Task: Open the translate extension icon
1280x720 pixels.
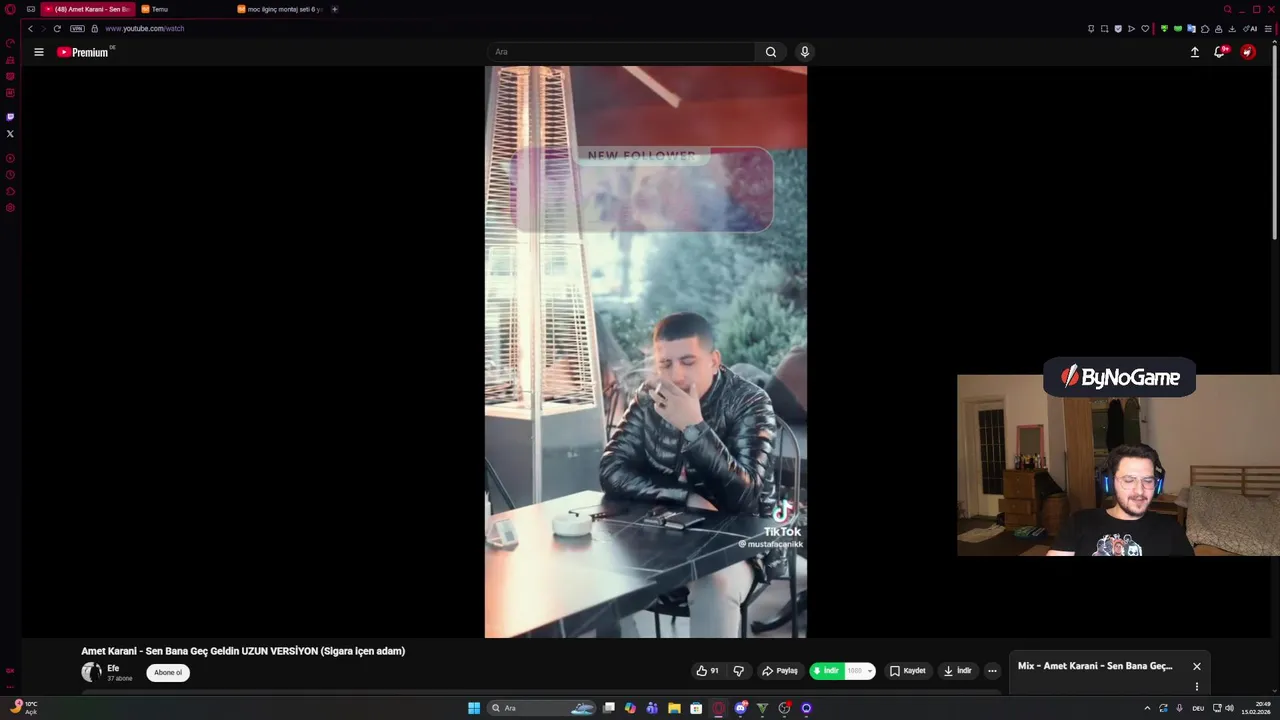Action: pos(1191,29)
